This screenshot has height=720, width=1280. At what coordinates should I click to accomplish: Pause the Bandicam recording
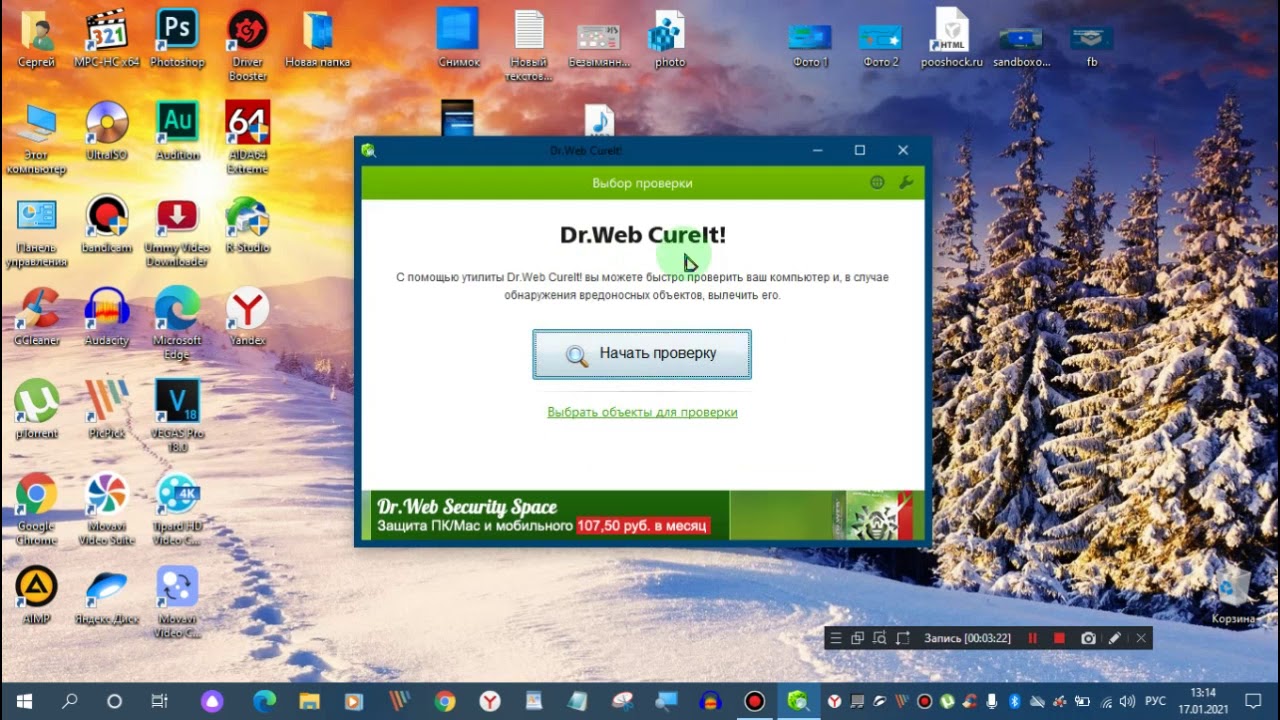coord(1033,638)
